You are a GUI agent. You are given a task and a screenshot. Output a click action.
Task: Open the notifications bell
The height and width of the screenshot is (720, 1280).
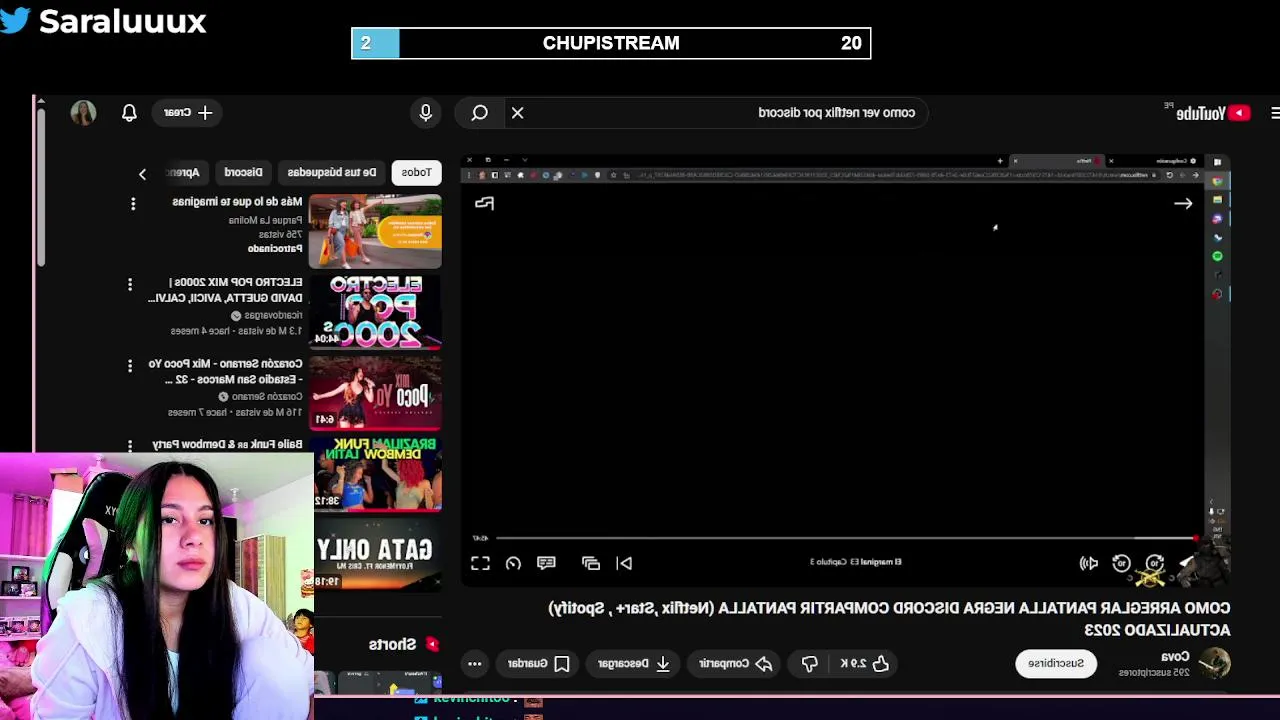tap(129, 113)
